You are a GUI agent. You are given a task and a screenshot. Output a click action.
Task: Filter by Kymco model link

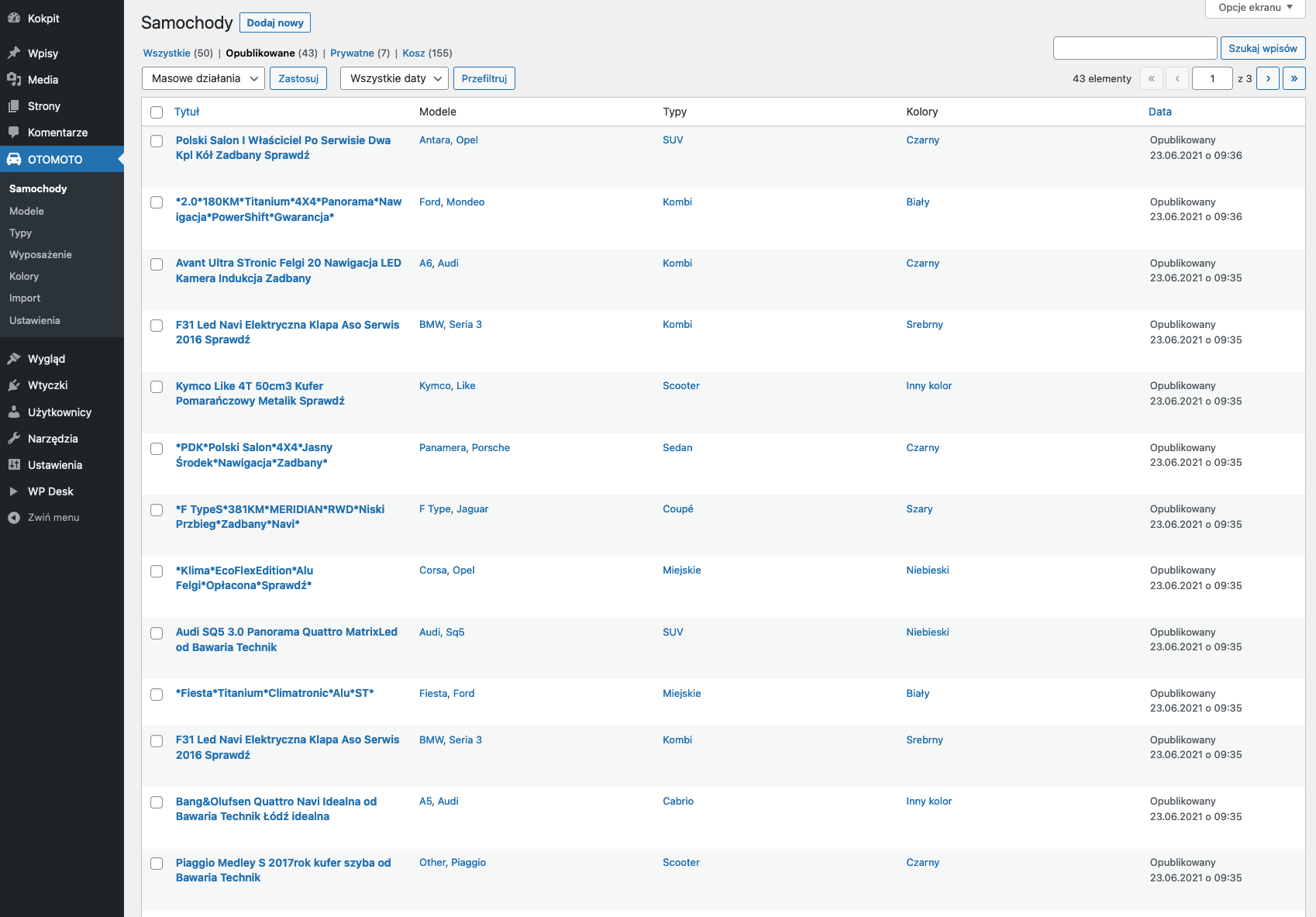(435, 385)
